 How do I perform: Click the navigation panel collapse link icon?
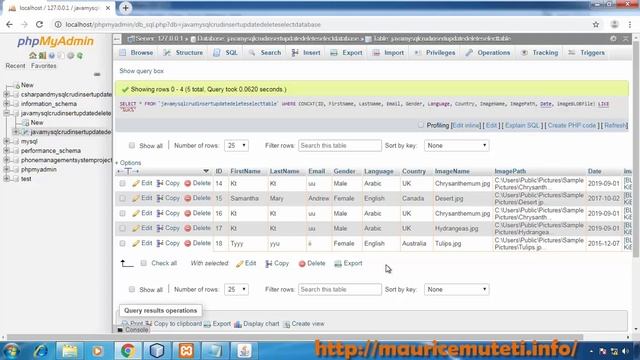pos(97,74)
